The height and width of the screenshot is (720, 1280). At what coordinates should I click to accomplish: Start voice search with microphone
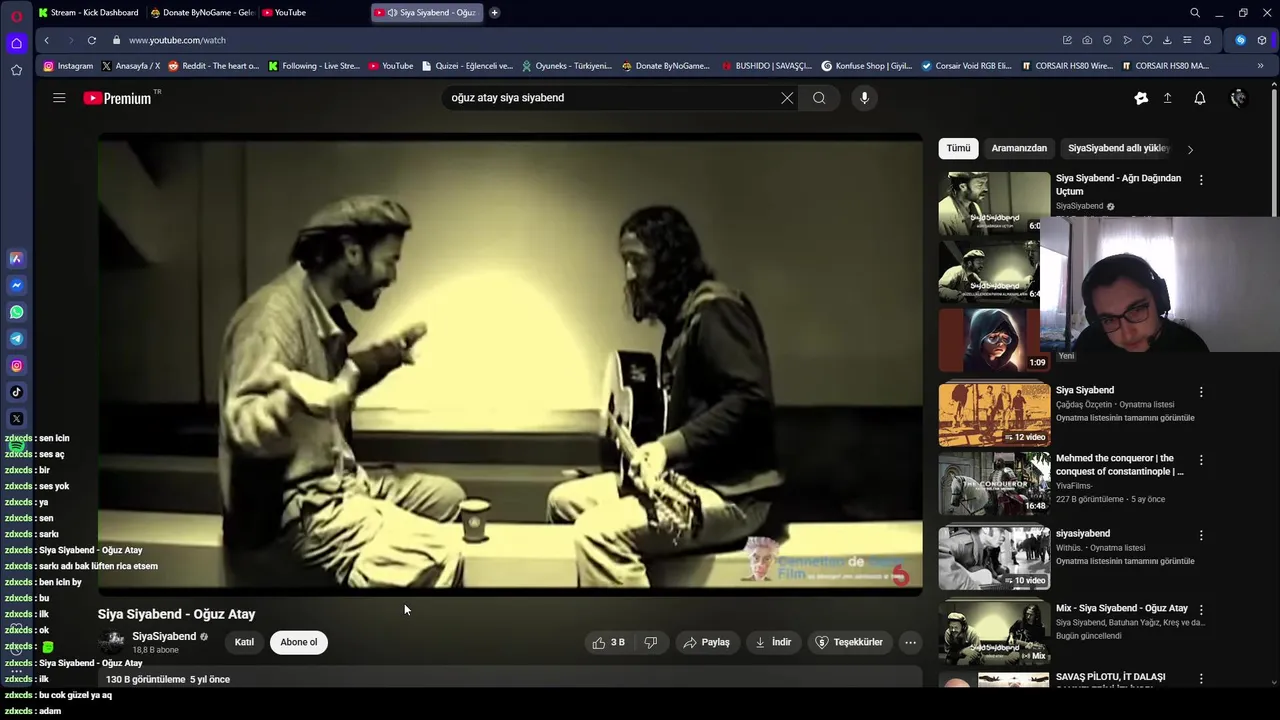(x=865, y=98)
